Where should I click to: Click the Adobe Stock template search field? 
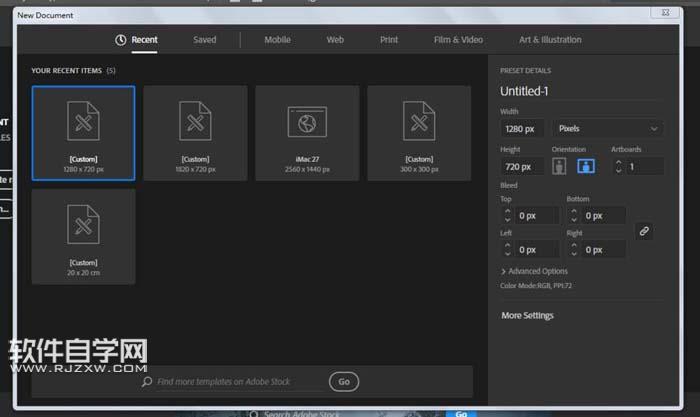(239, 382)
